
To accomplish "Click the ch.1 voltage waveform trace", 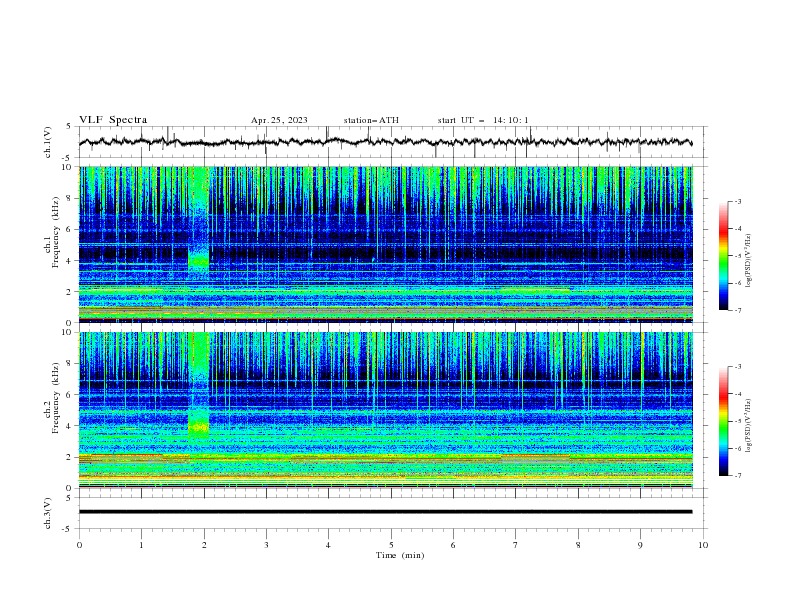I will [385, 142].
